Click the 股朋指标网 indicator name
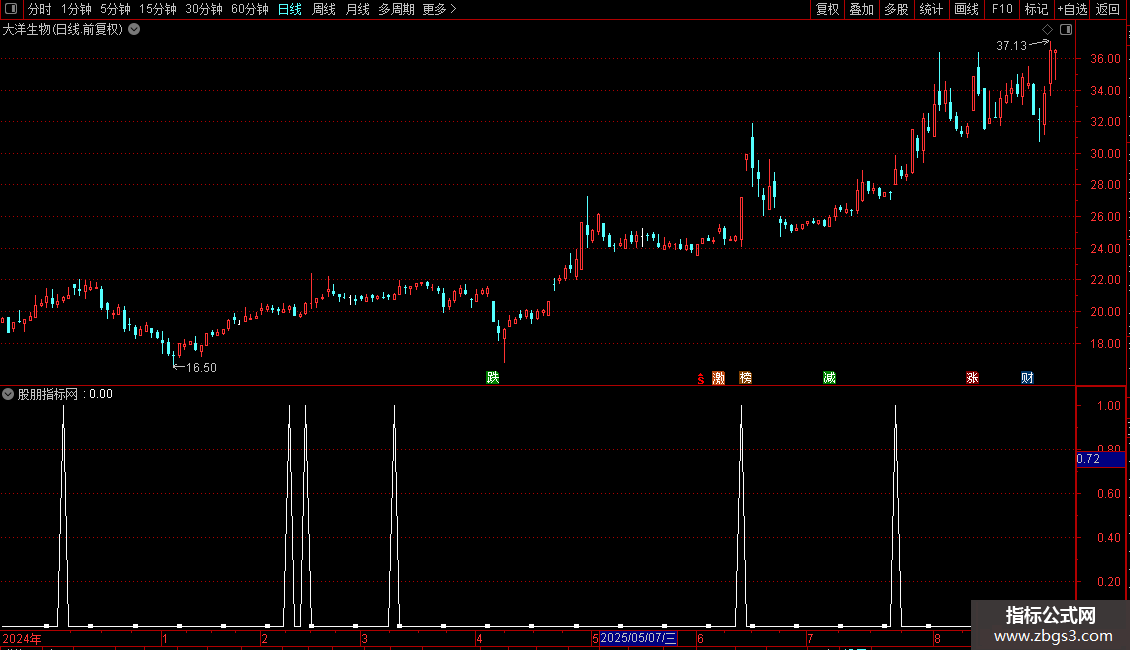The height and width of the screenshot is (650, 1130). [x=48, y=394]
